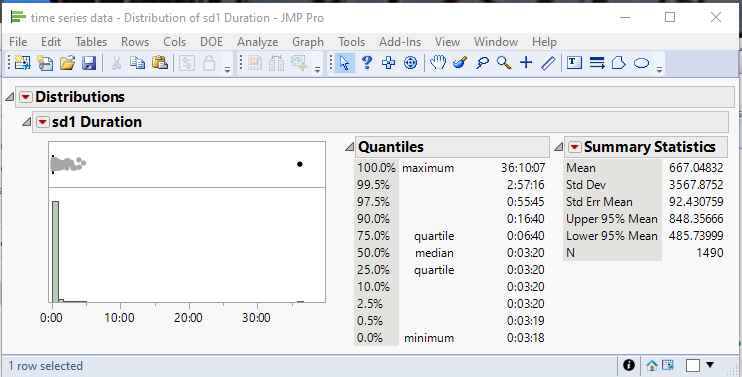Select the Crosshairs plus tool
742x377 pixels.
(x=526, y=62)
